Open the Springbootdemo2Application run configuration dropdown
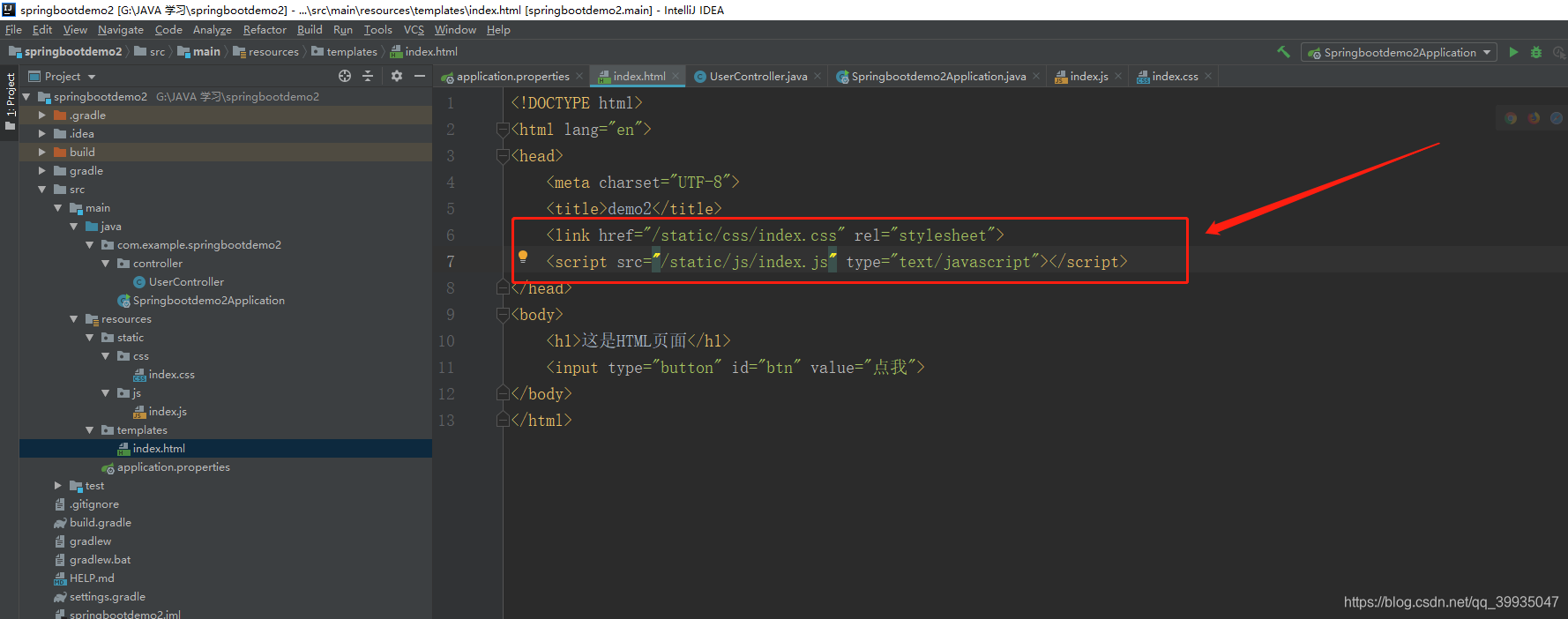Image resolution: width=1568 pixels, height=619 pixels. pos(1399,52)
